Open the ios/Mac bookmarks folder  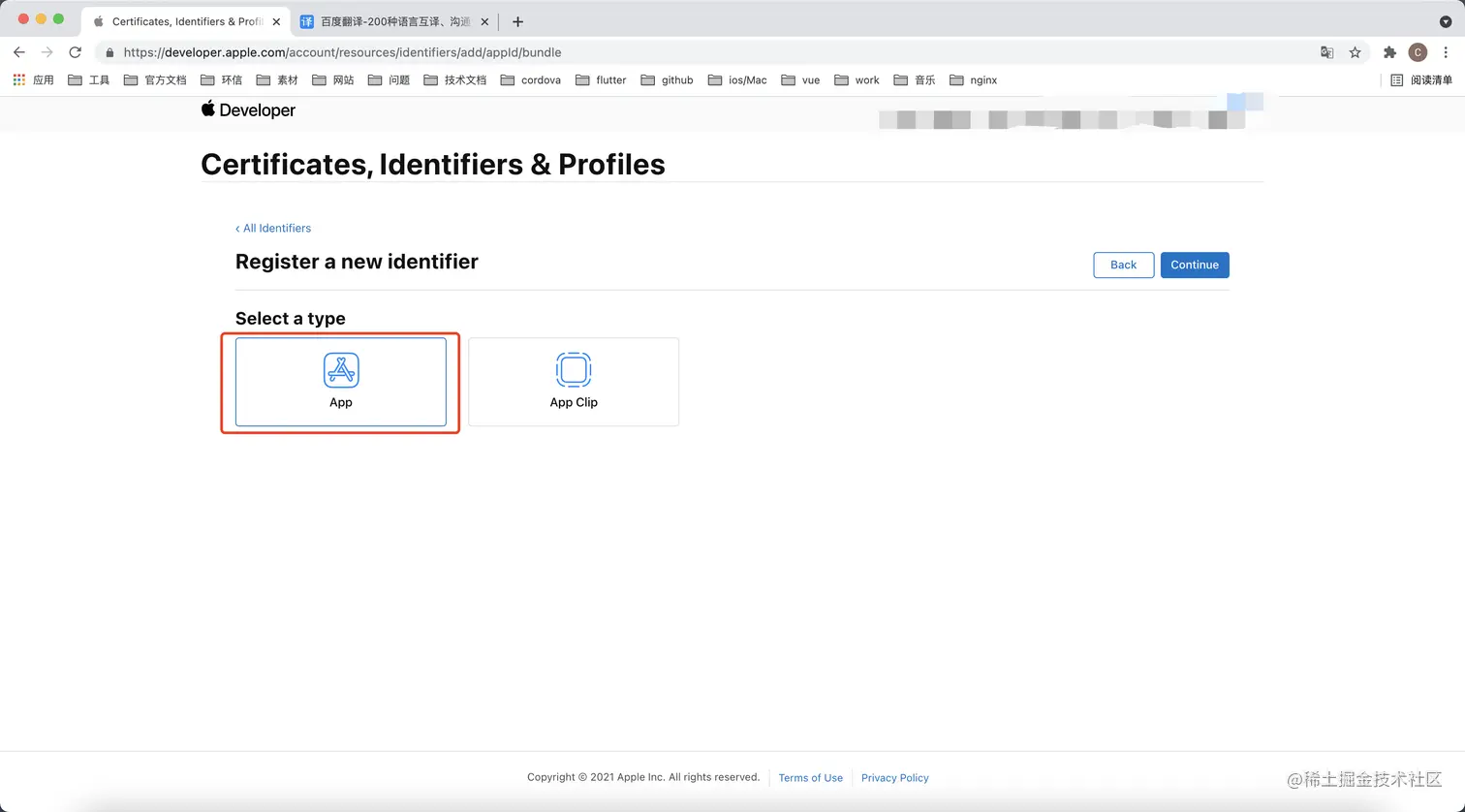737,80
